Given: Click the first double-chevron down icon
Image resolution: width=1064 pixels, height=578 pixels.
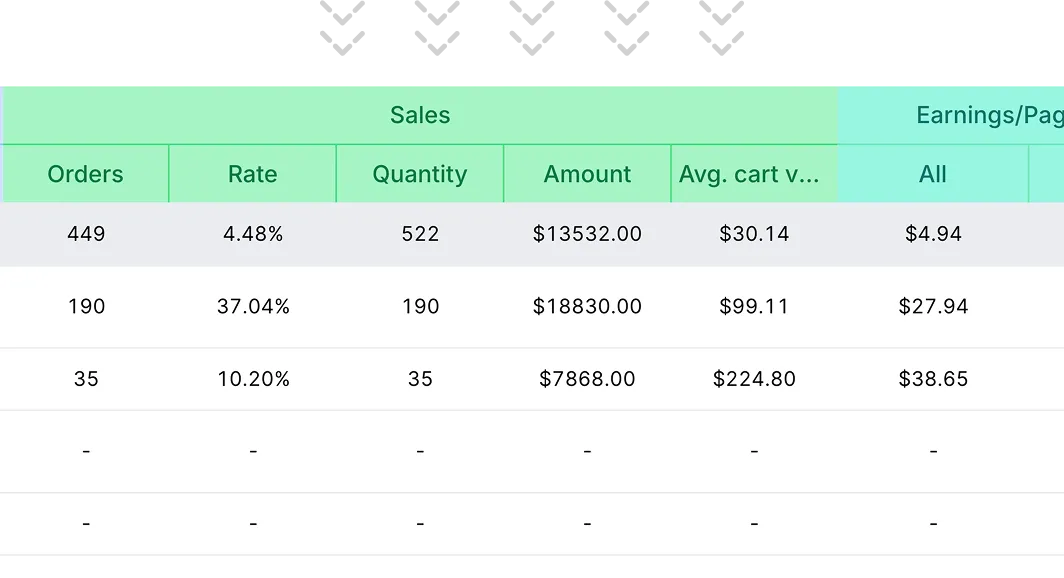Looking at the screenshot, I should coord(344,27).
